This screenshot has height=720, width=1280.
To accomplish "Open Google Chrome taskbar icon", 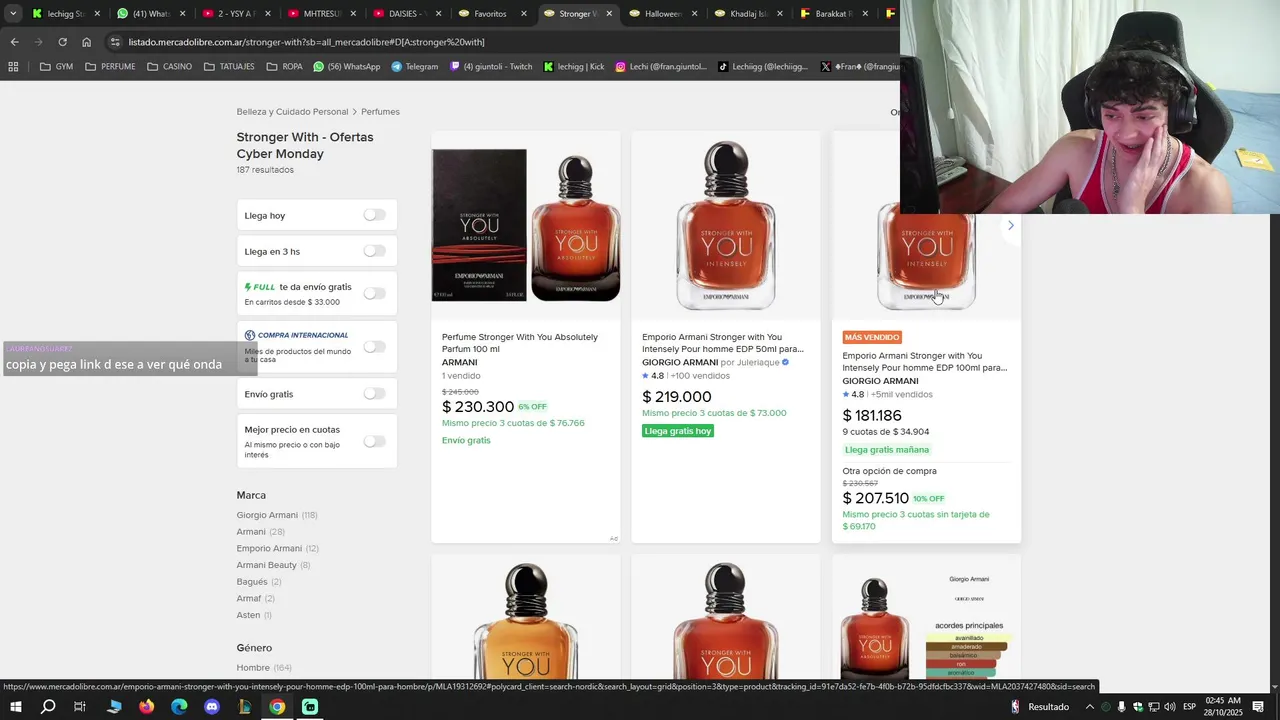I will pyautogui.click(x=277, y=707).
